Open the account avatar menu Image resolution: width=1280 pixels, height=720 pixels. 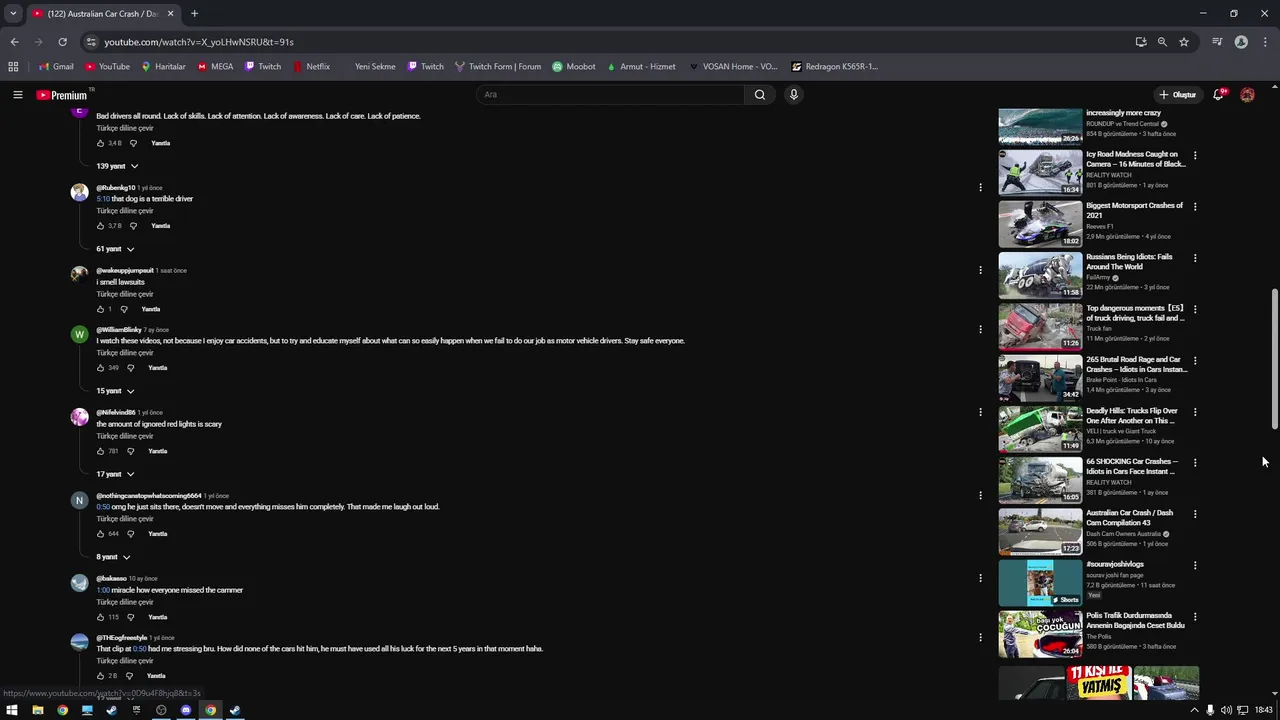pos(1247,95)
